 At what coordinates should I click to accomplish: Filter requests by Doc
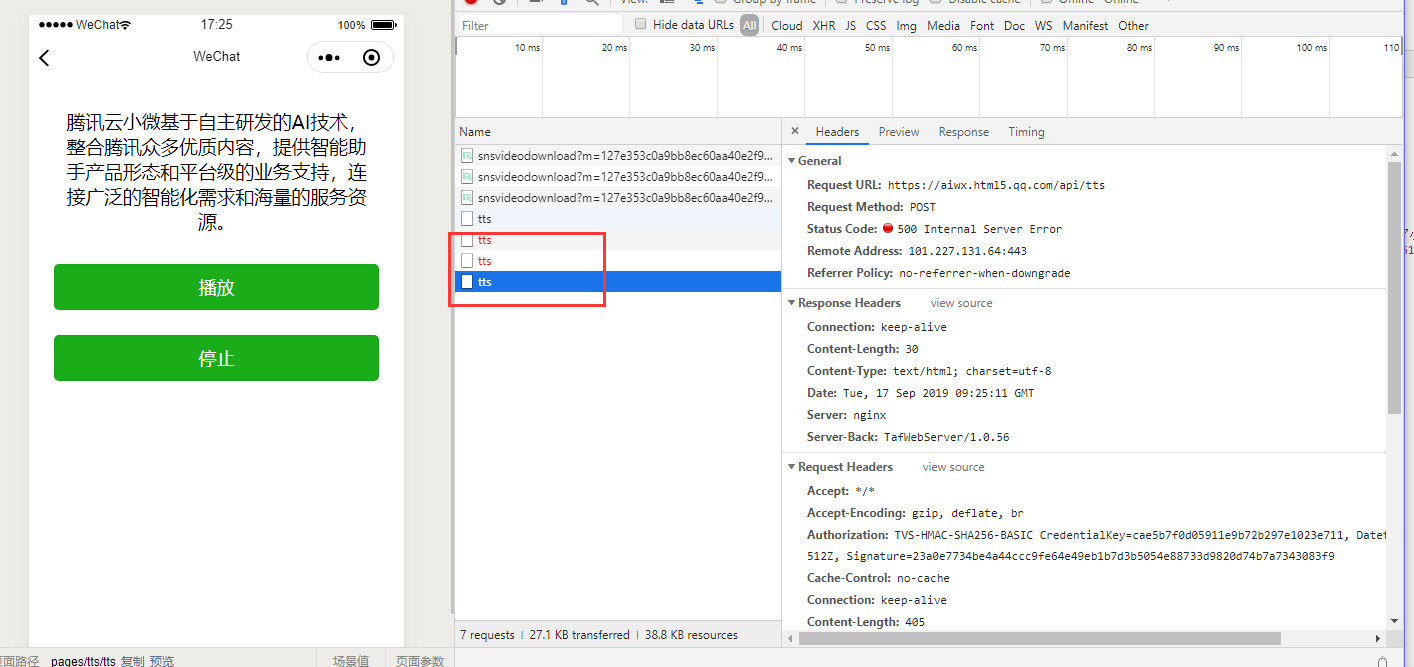point(1014,25)
